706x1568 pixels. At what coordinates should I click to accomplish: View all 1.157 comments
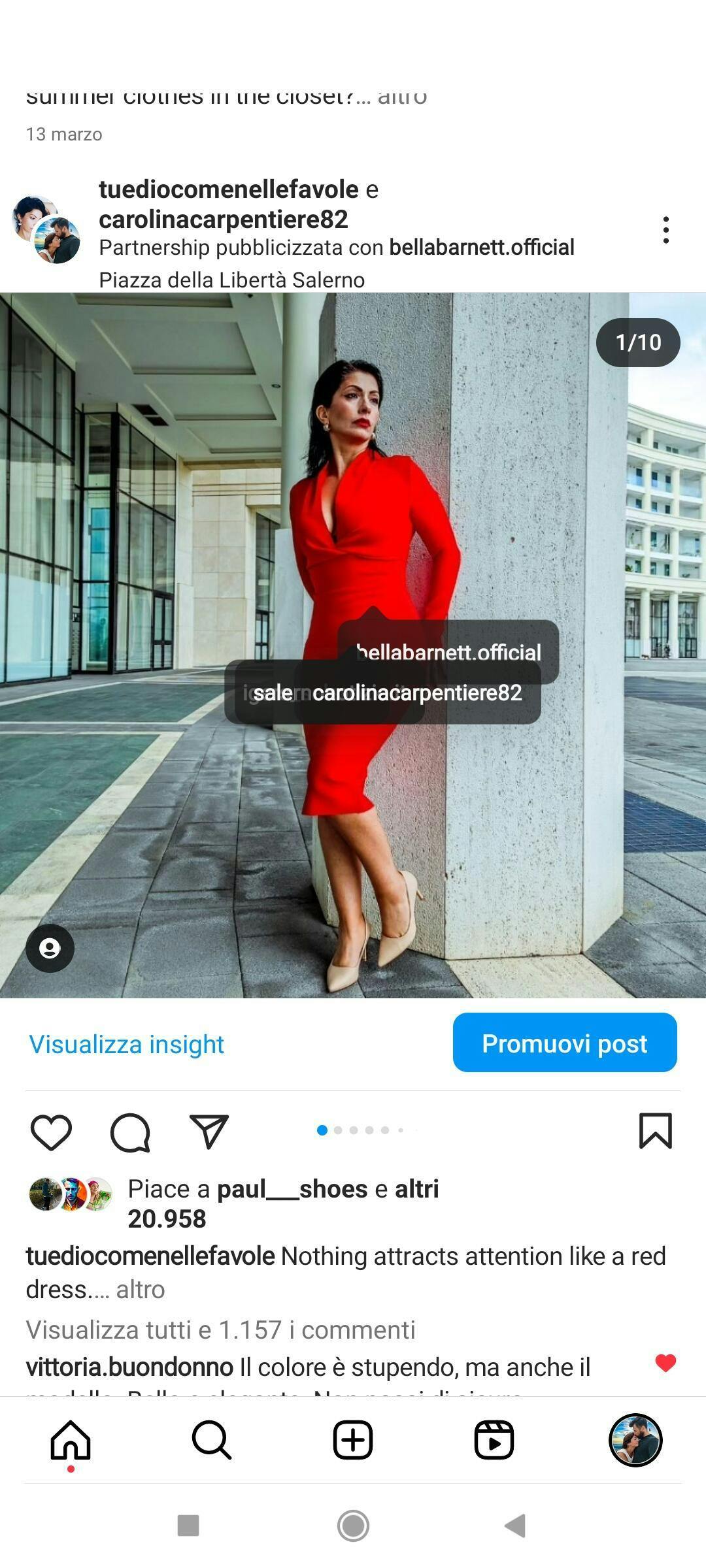pos(221,1330)
